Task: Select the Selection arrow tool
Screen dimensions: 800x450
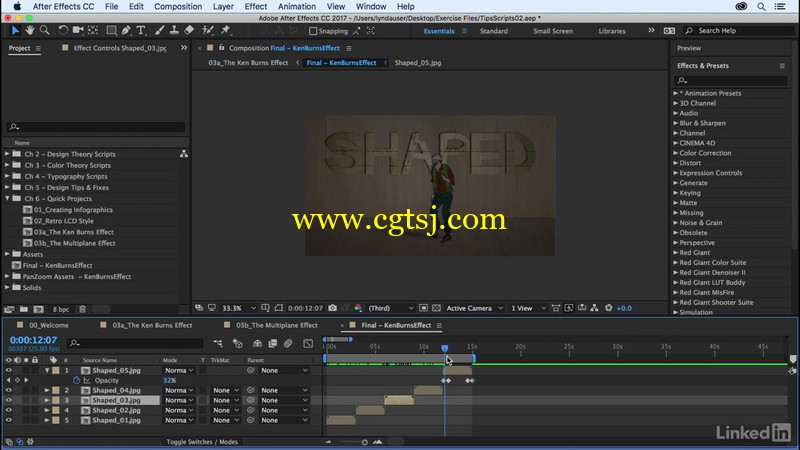Action: point(15,31)
